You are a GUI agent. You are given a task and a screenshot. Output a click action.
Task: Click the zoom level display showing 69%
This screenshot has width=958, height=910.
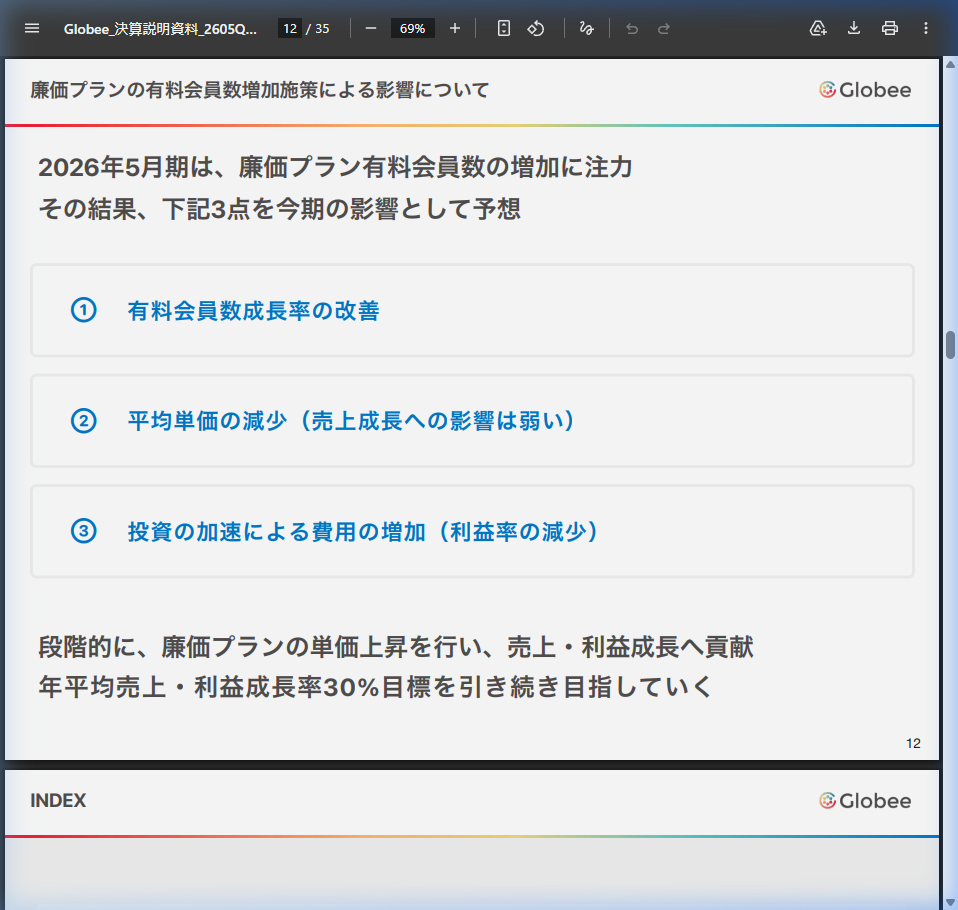tap(412, 28)
